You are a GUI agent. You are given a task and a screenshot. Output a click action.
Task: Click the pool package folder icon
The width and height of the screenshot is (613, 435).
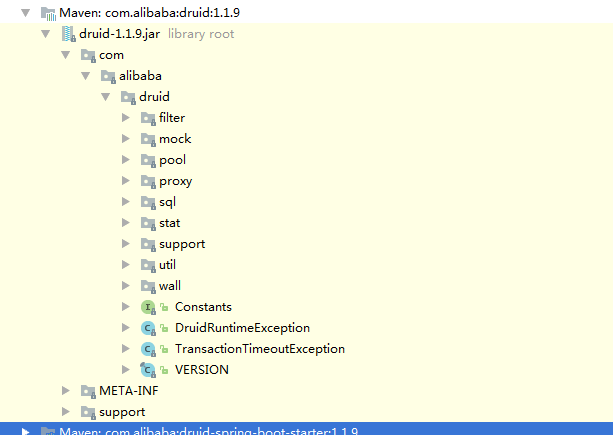tap(148, 161)
